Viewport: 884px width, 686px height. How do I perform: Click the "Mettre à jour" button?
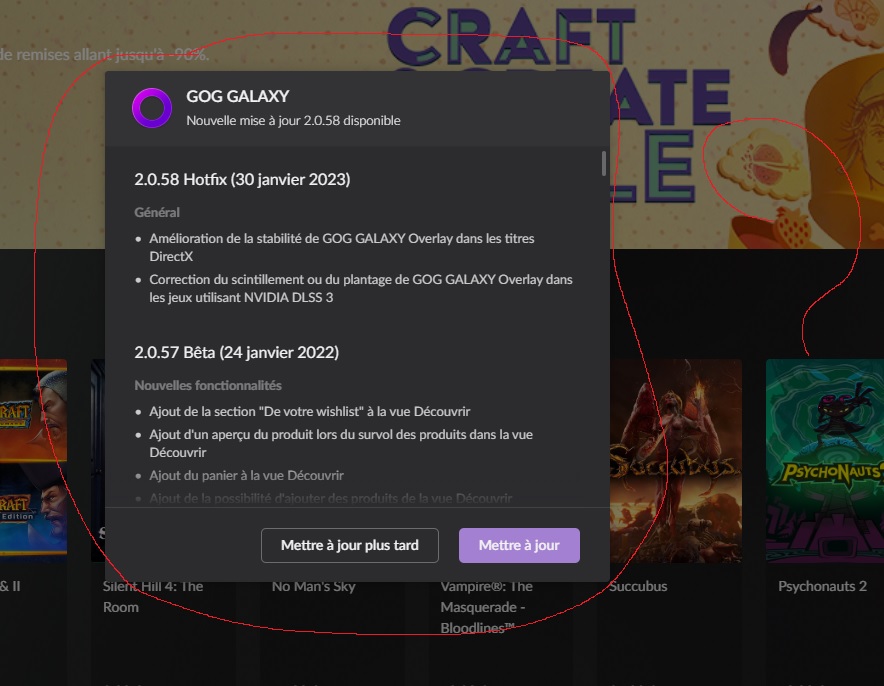(x=519, y=545)
